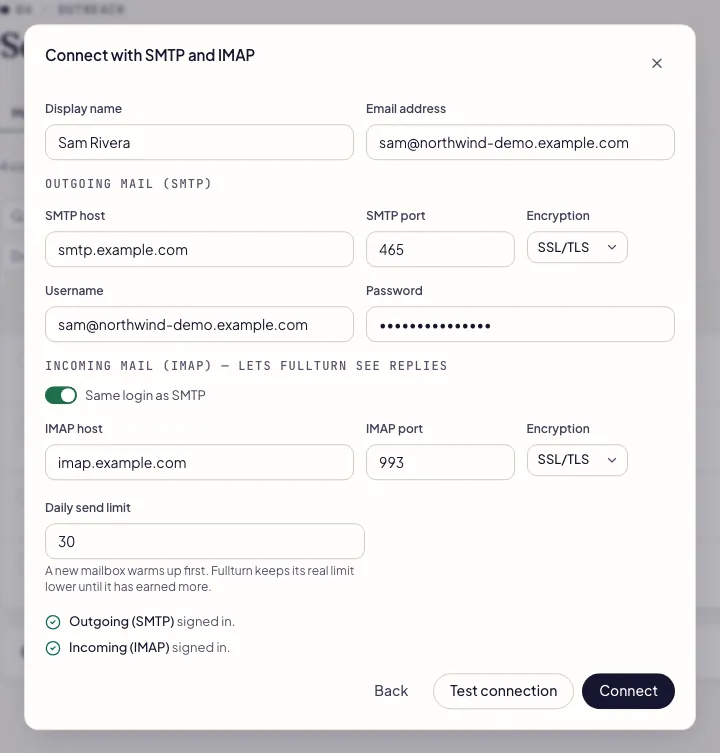This screenshot has height=753, width=720.
Task: Click the 'Connect with SMTP and IMAP' title
Action: (150, 55)
